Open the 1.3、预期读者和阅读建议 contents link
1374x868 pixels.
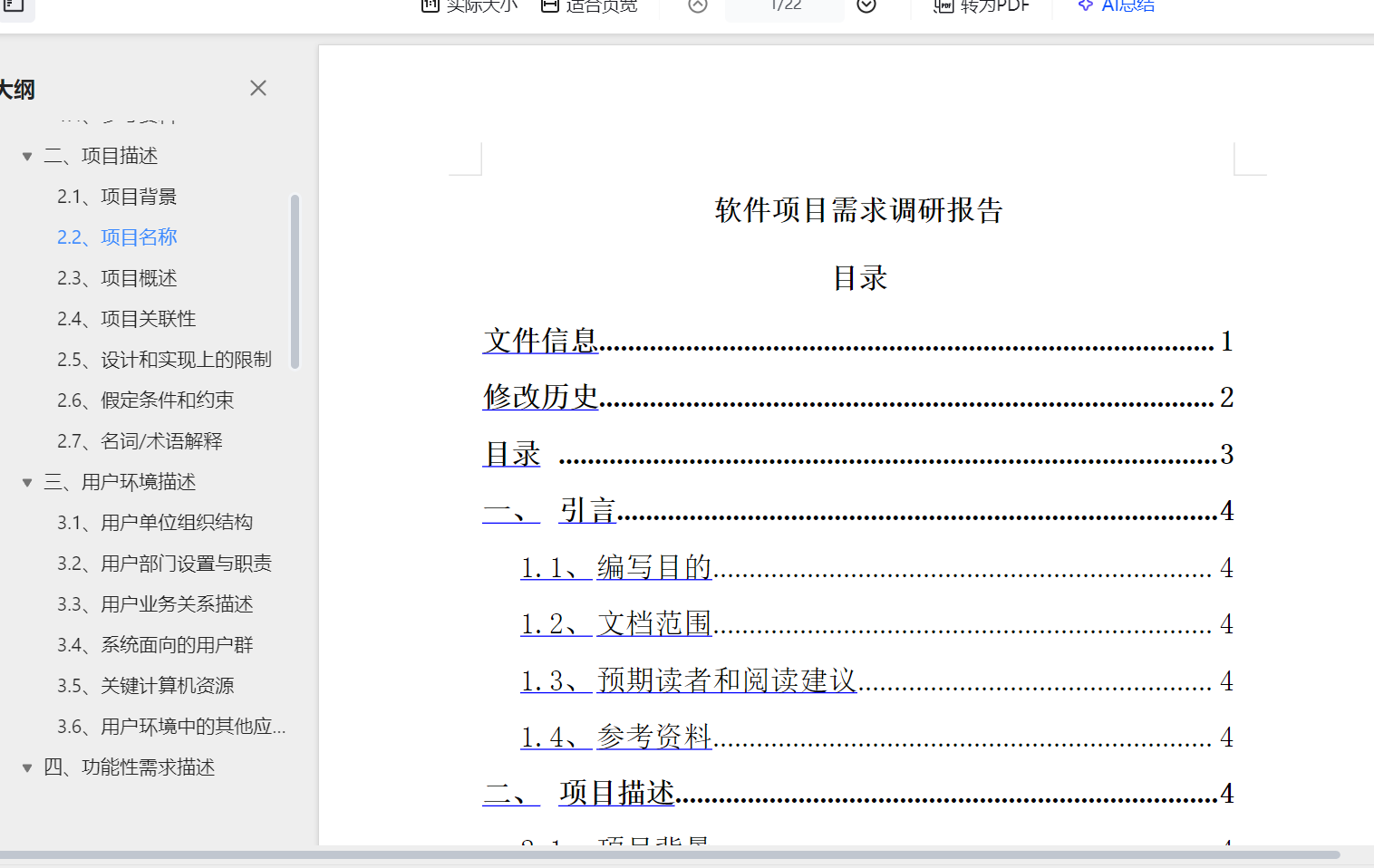[x=689, y=681]
